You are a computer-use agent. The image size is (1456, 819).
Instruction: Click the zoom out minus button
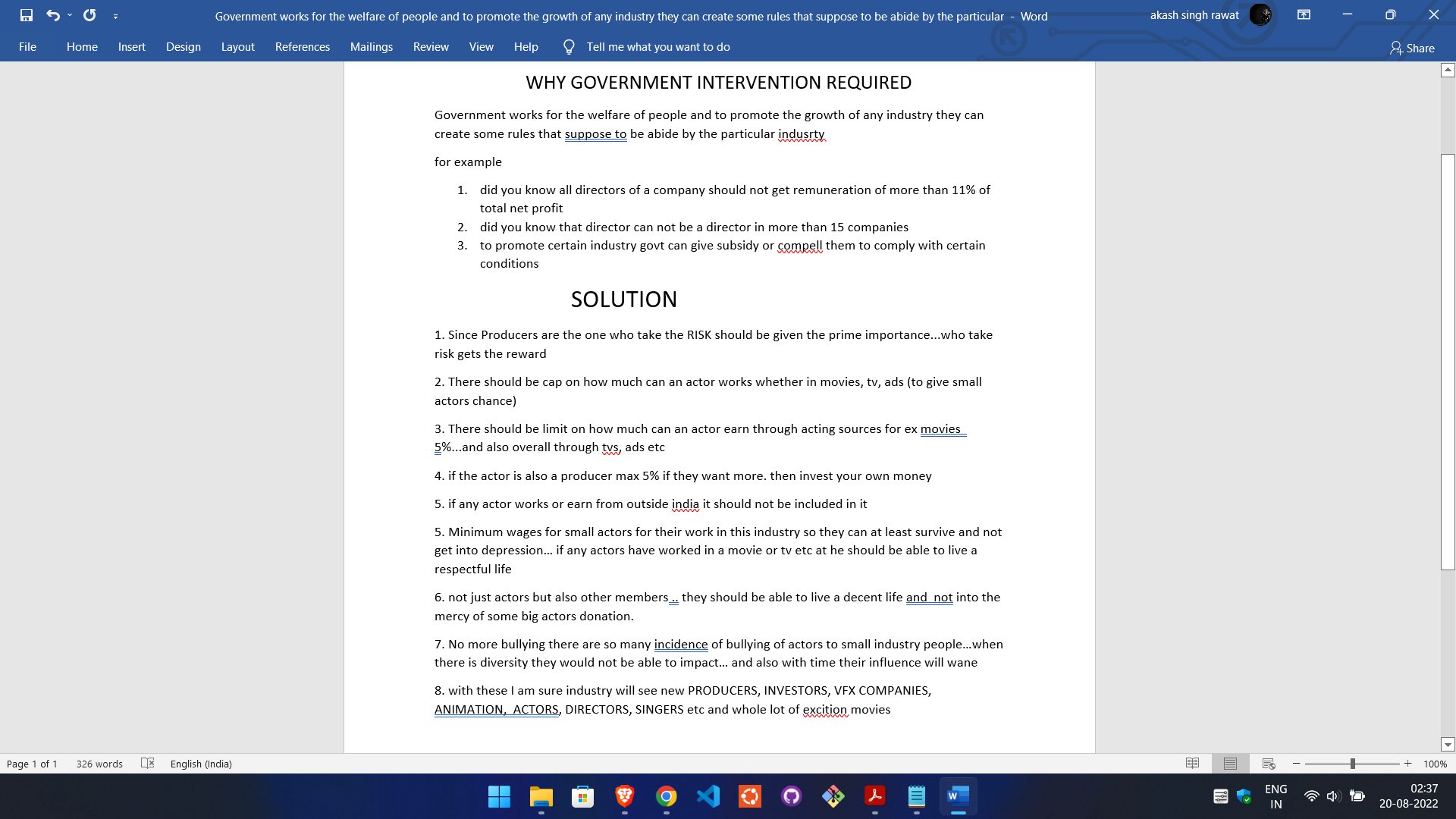point(1297,764)
